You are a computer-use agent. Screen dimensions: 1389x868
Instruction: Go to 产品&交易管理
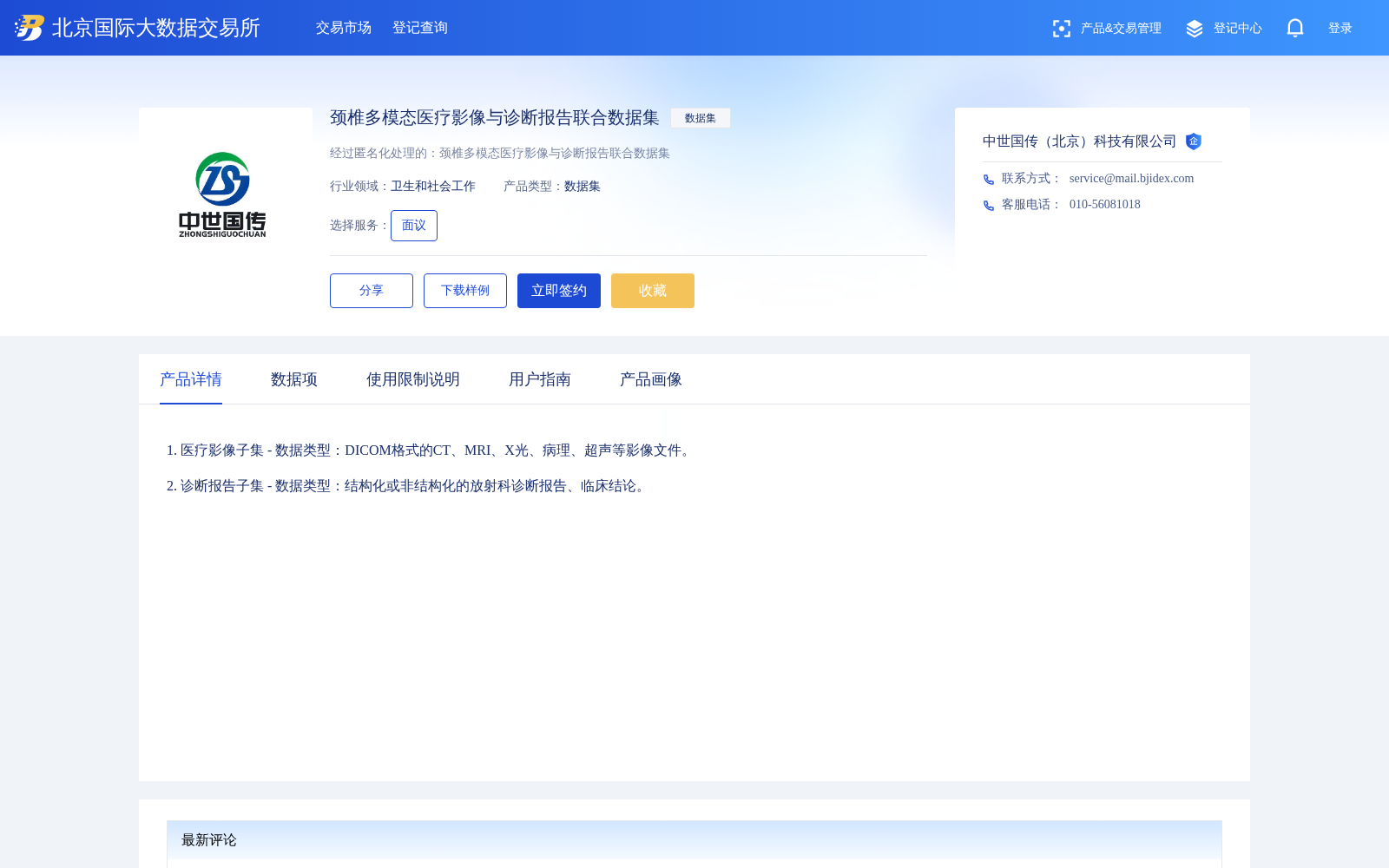pyautogui.click(x=1121, y=29)
